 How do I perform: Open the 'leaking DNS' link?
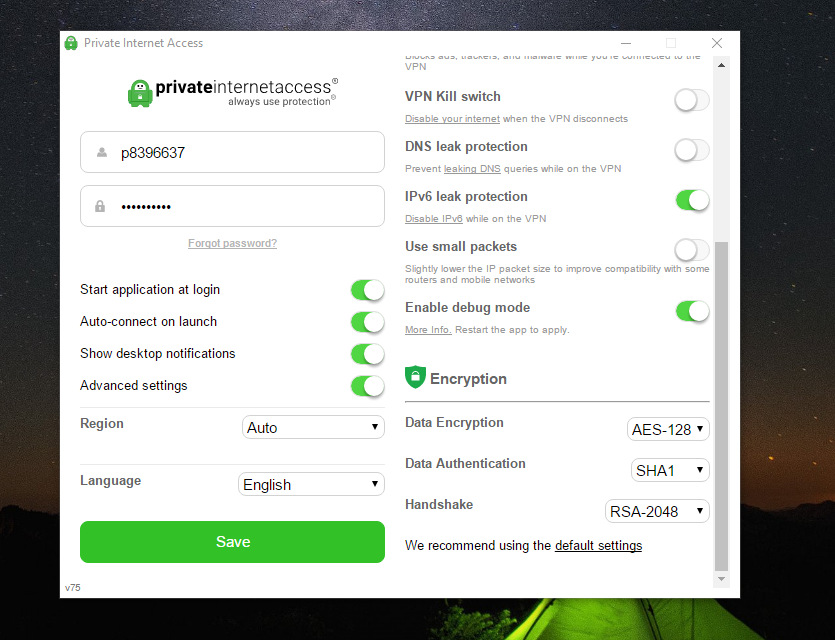point(472,169)
